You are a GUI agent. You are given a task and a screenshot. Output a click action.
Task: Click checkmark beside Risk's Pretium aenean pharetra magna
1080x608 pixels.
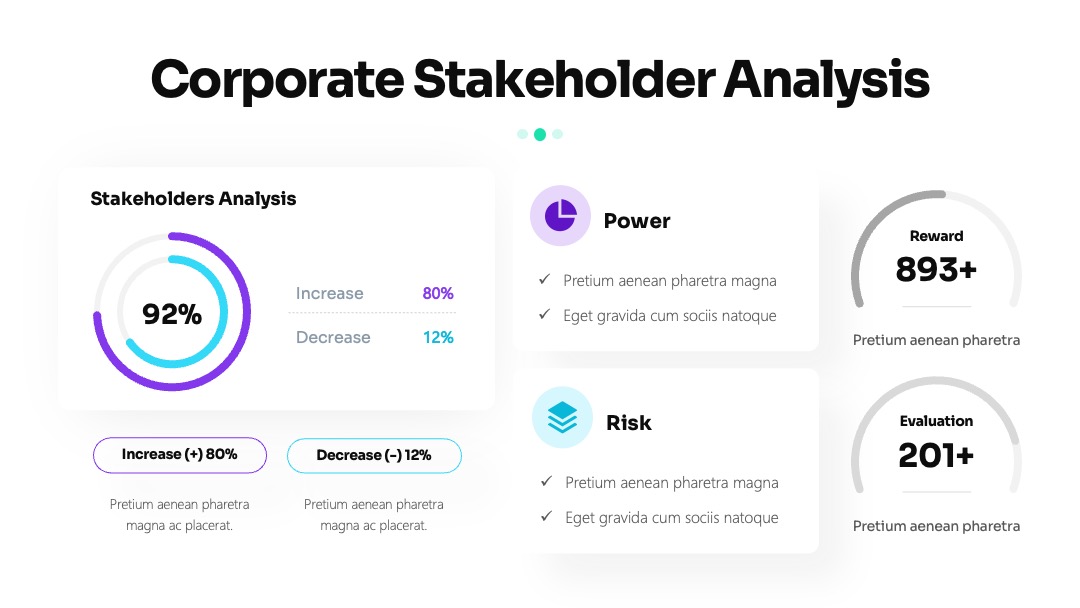[x=546, y=481]
